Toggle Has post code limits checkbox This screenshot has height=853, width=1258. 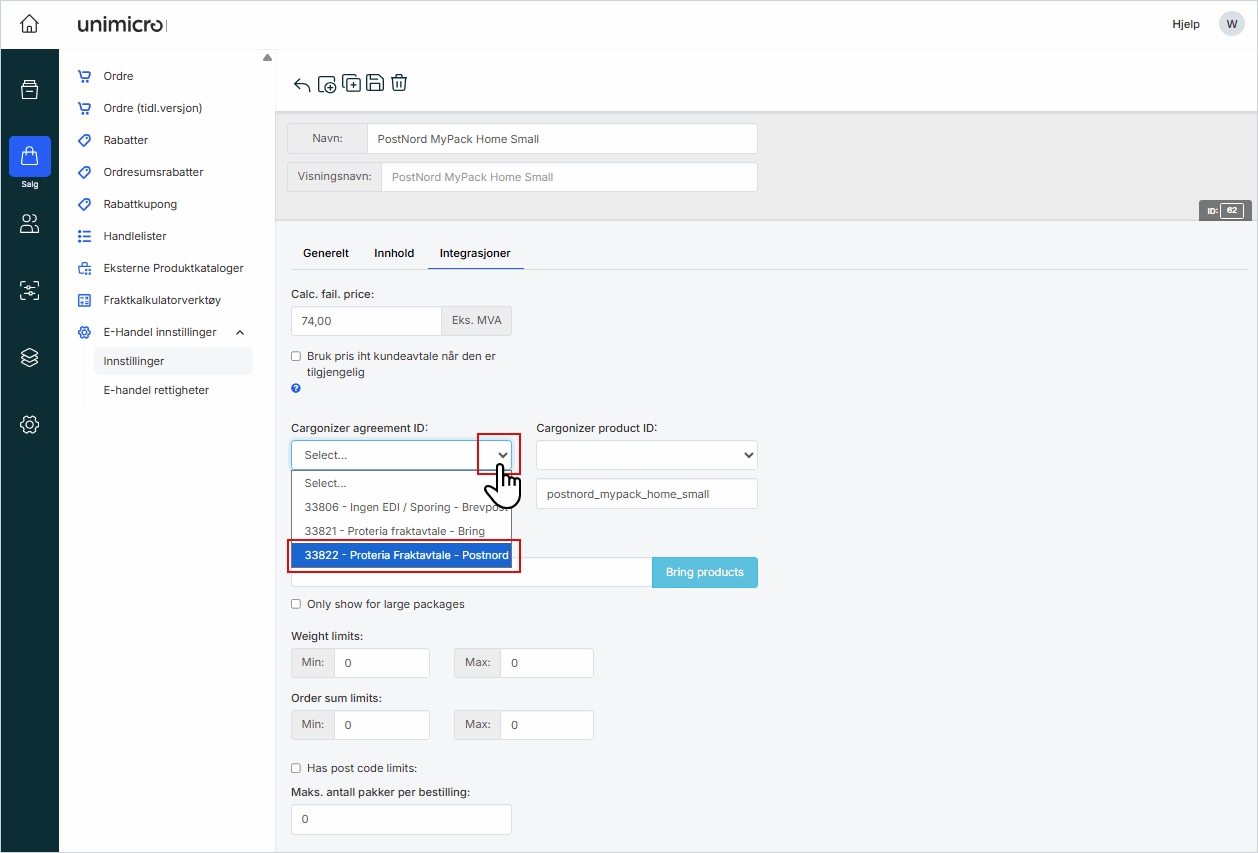[296, 768]
